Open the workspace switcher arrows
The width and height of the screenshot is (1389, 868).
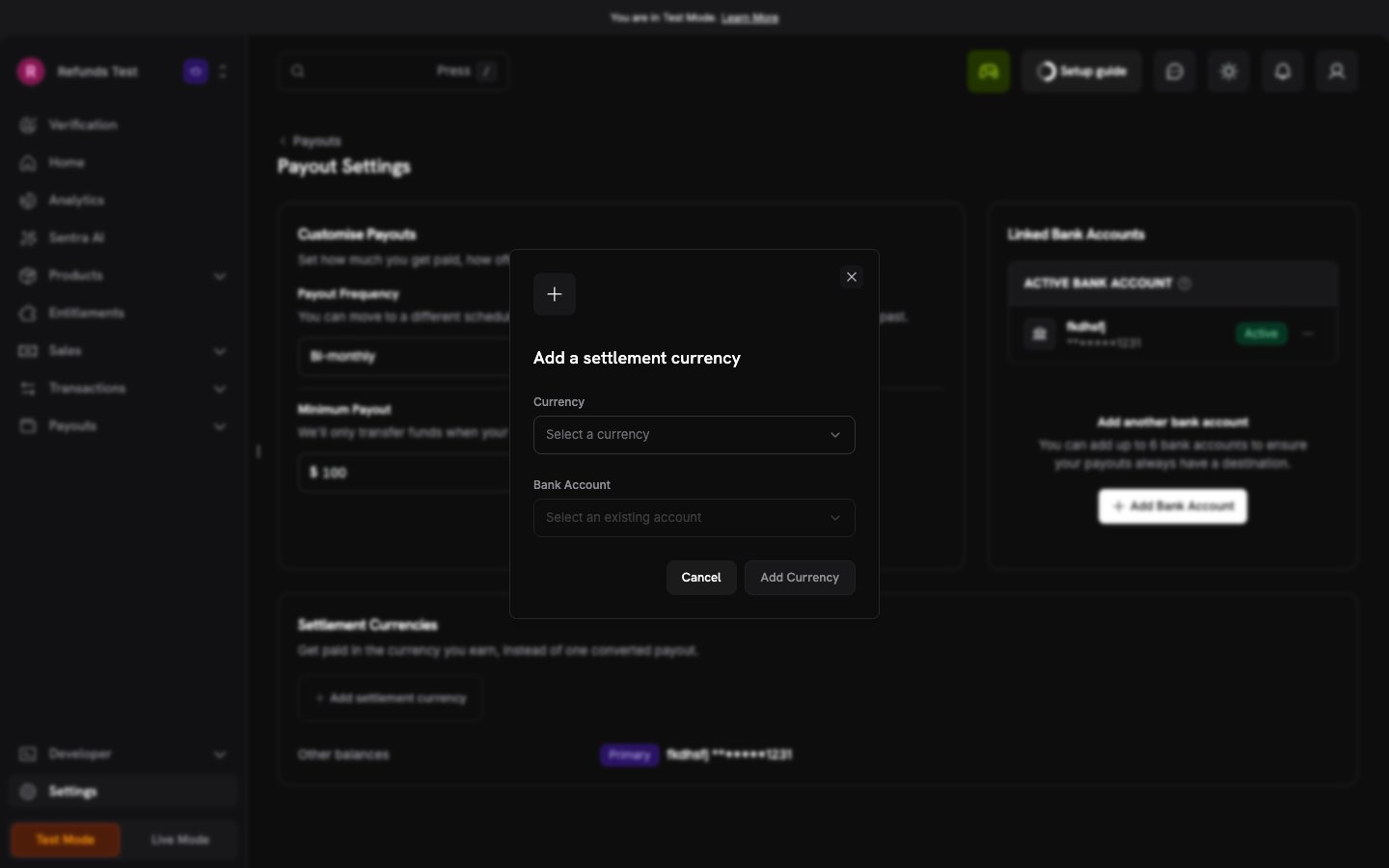223,71
